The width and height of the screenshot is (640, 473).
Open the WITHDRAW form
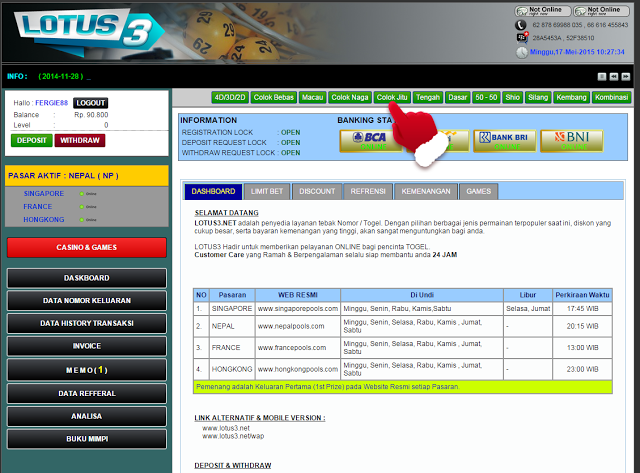(x=80, y=140)
